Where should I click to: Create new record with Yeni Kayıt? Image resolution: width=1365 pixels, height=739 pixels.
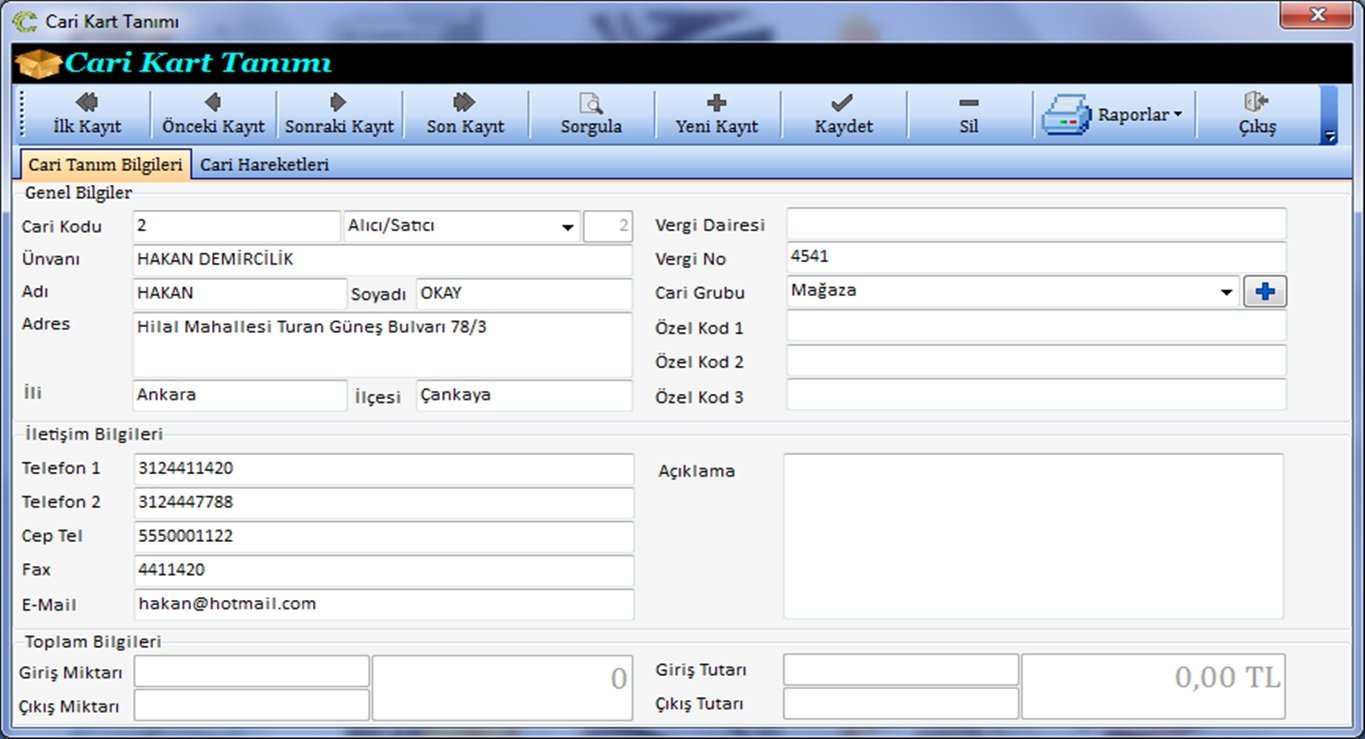coord(717,114)
